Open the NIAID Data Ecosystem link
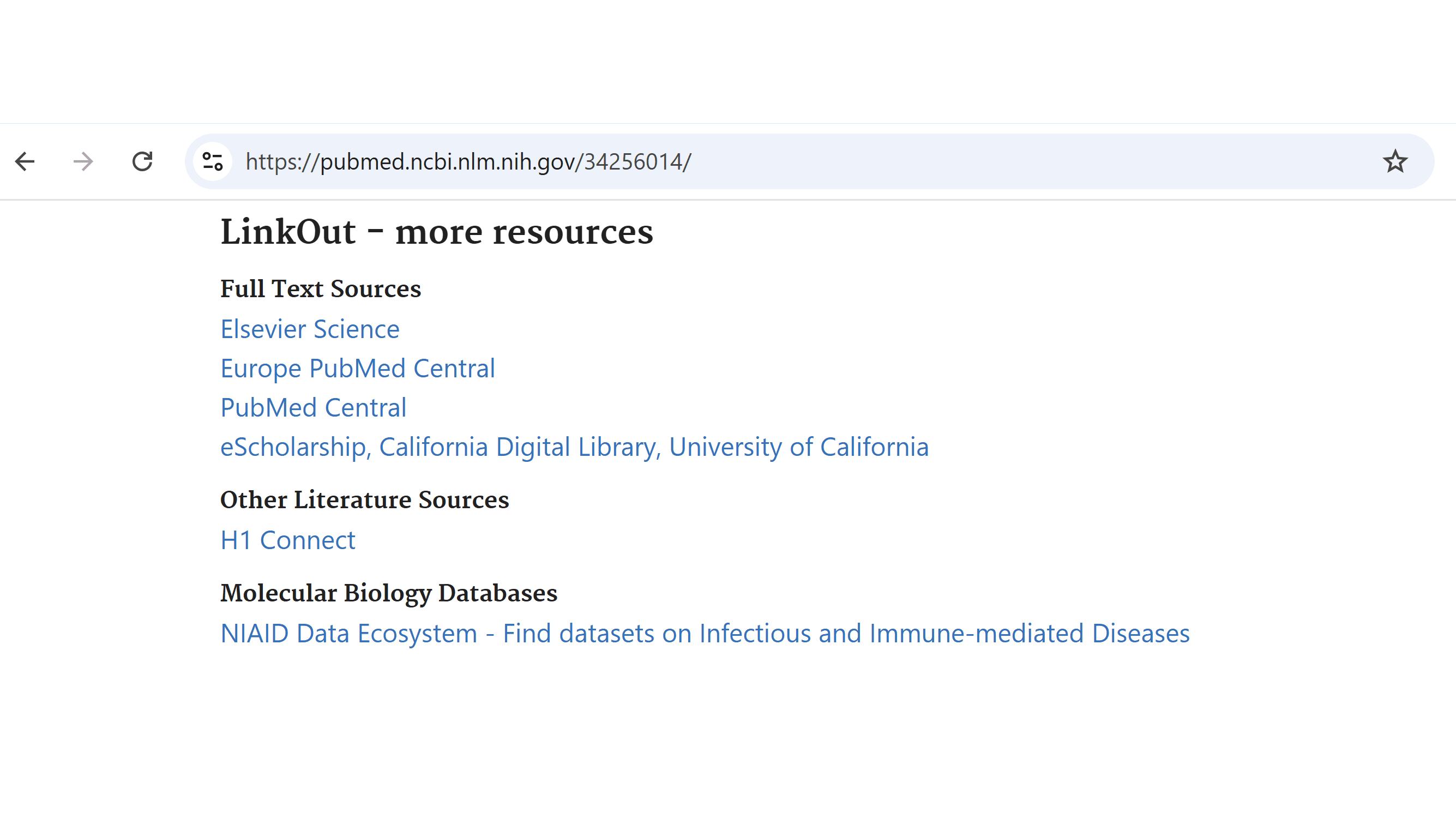 pyautogui.click(x=705, y=634)
